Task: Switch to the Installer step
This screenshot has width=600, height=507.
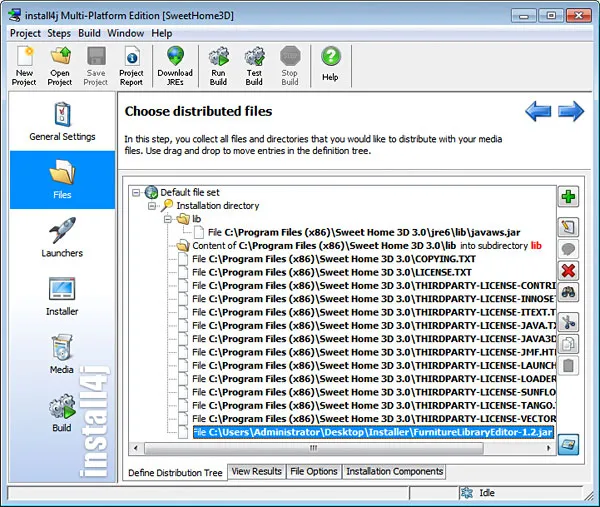Action: [x=62, y=297]
